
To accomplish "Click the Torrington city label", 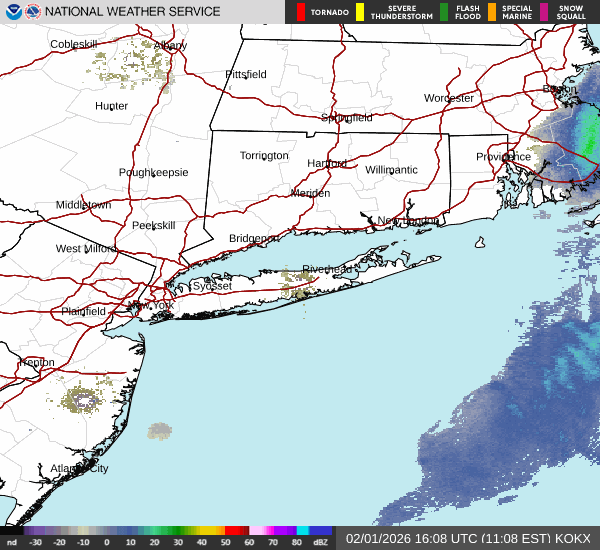I will point(264,156).
